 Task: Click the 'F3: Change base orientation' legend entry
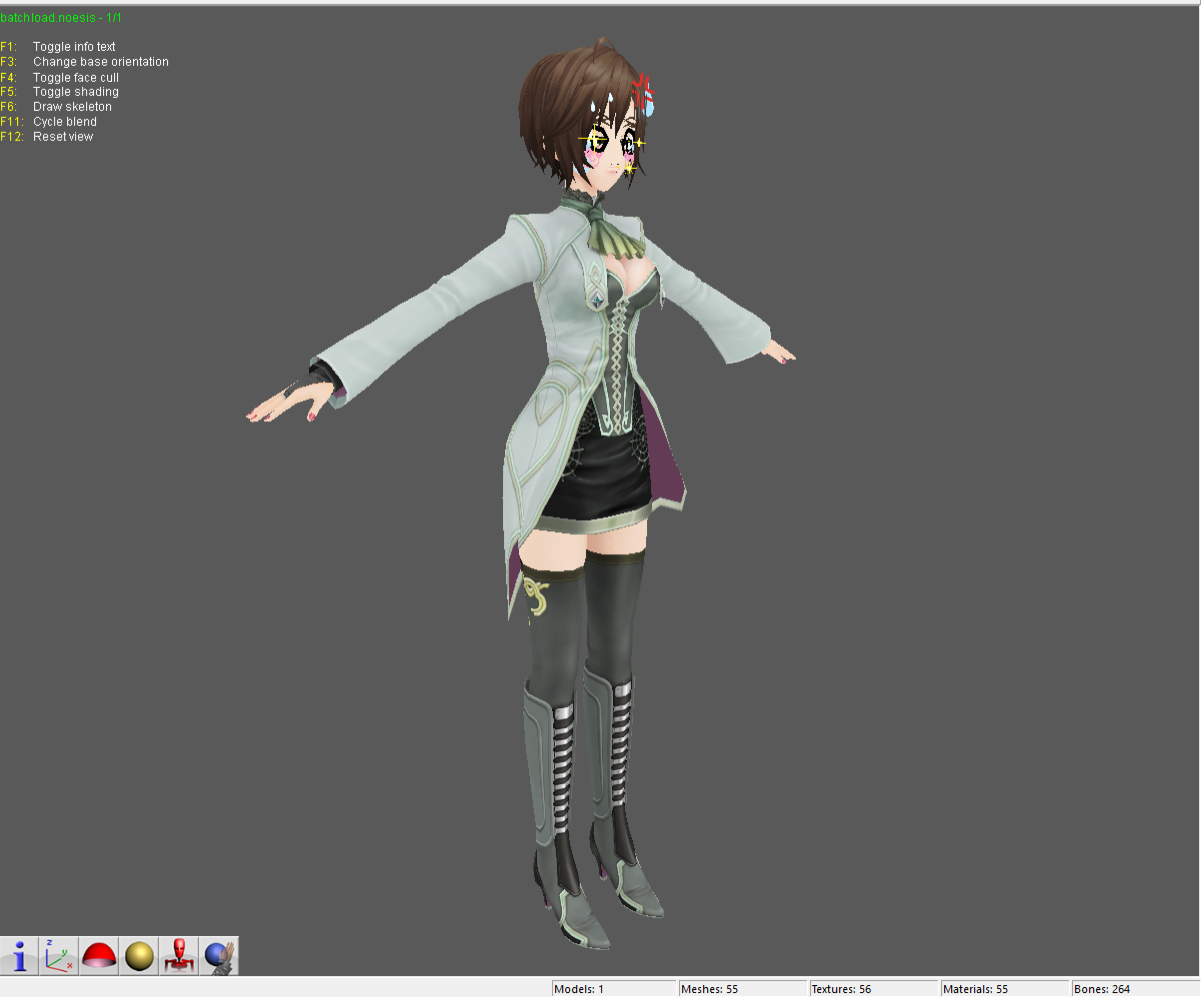click(x=85, y=61)
